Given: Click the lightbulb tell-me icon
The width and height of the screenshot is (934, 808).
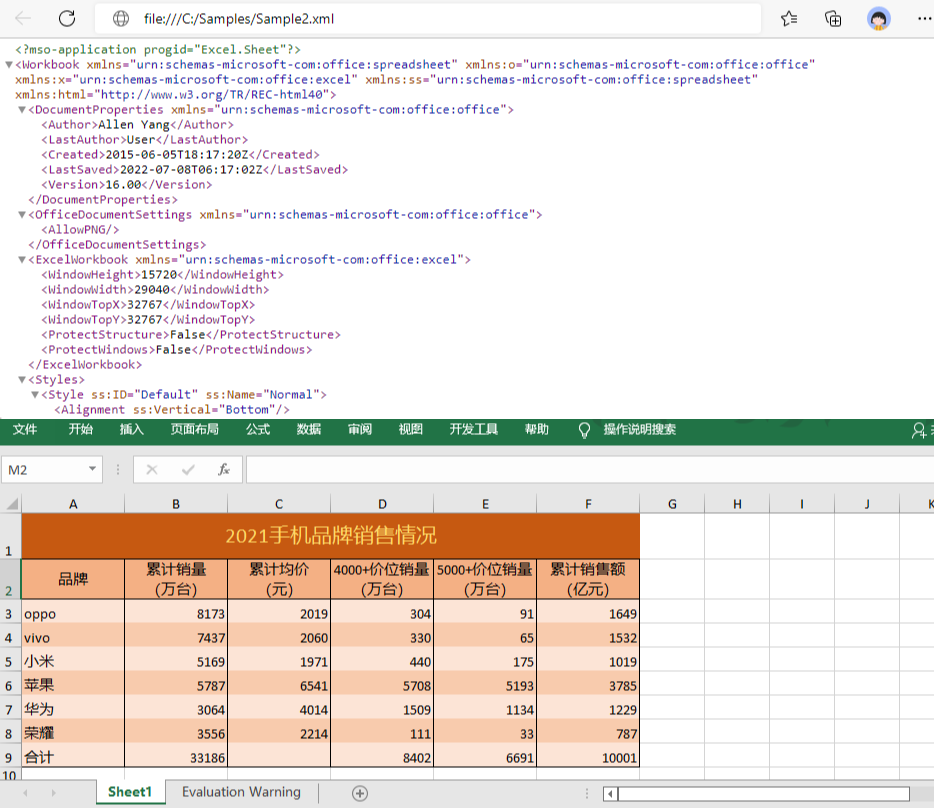Looking at the screenshot, I should tap(584, 430).
